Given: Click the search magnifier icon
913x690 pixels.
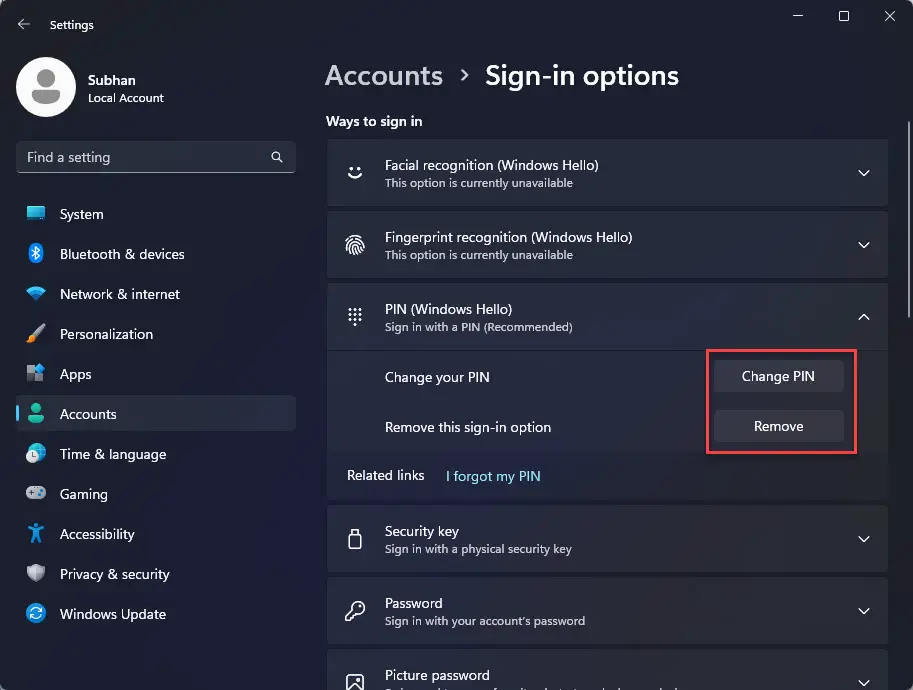Looking at the screenshot, I should [277, 157].
